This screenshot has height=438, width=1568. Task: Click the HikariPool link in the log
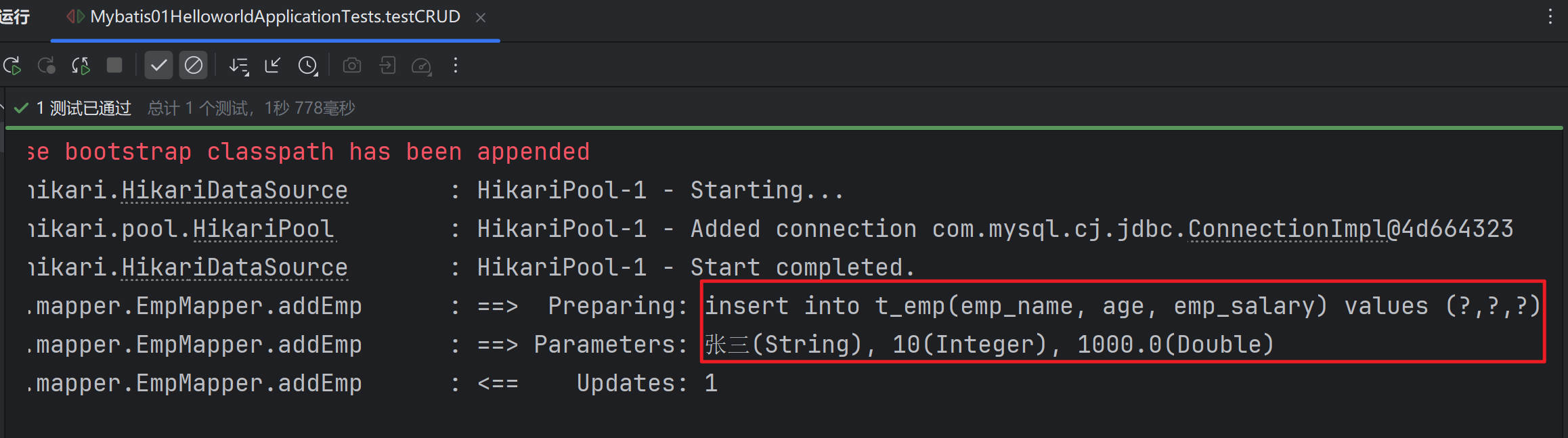[263, 229]
